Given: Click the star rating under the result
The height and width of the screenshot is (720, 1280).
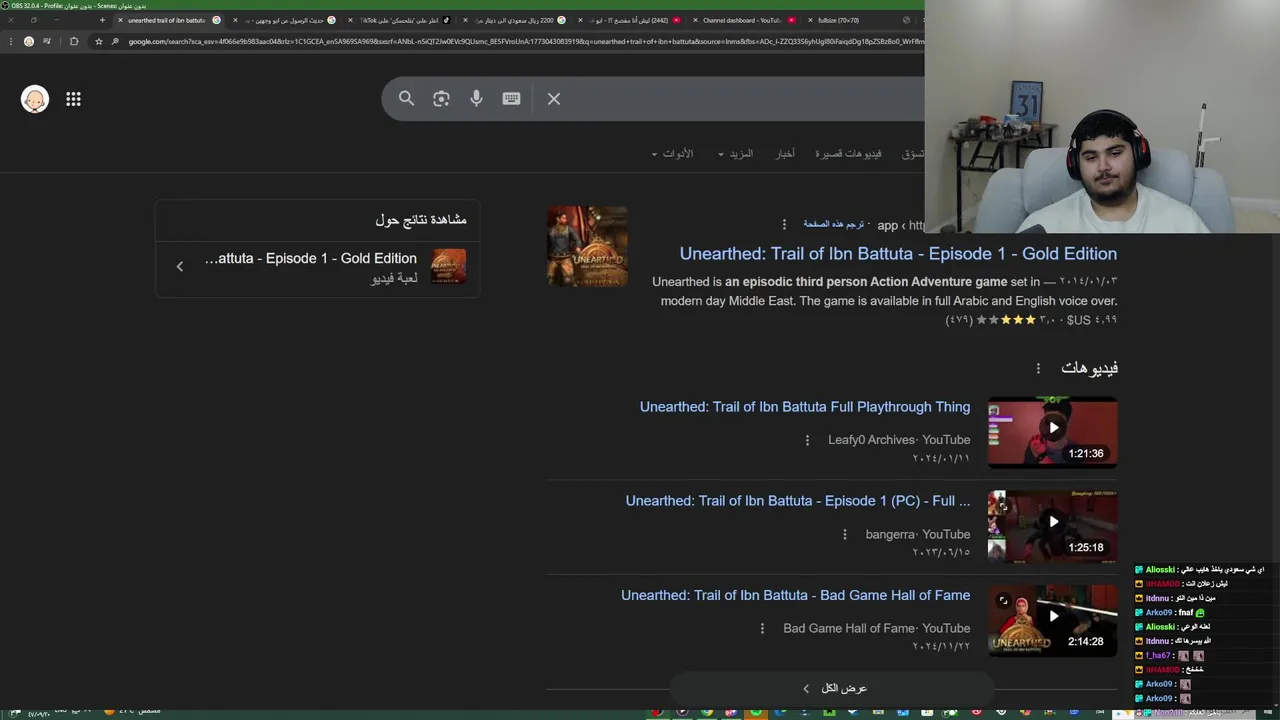Looking at the screenshot, I should (x=1006, y=320).
